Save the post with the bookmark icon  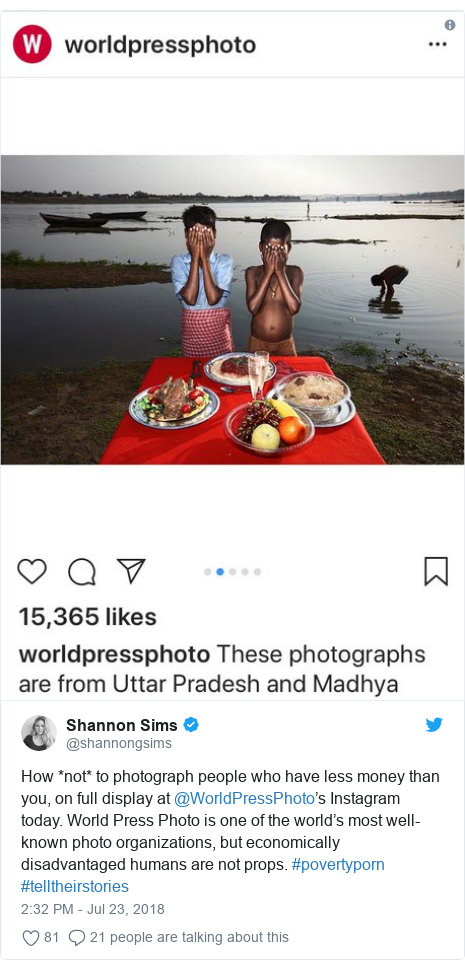click(436, 571)
